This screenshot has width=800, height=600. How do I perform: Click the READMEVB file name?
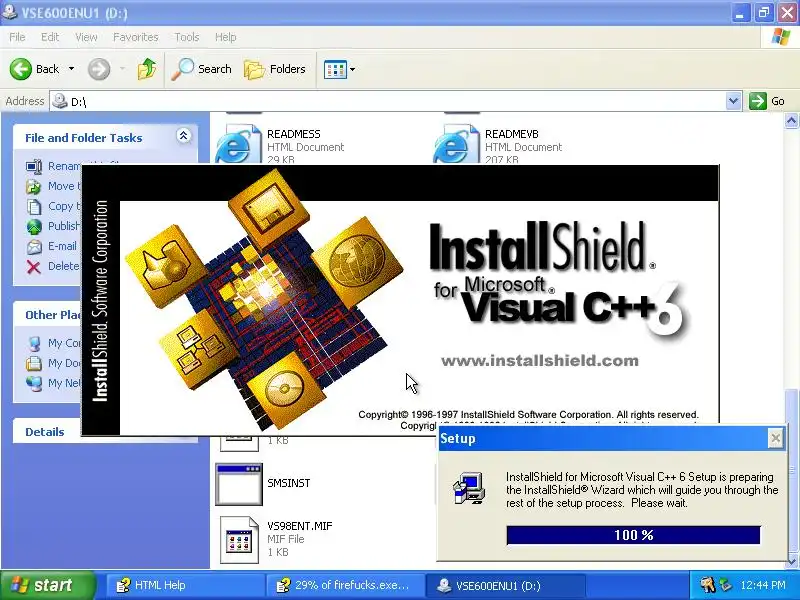[512, 134]
